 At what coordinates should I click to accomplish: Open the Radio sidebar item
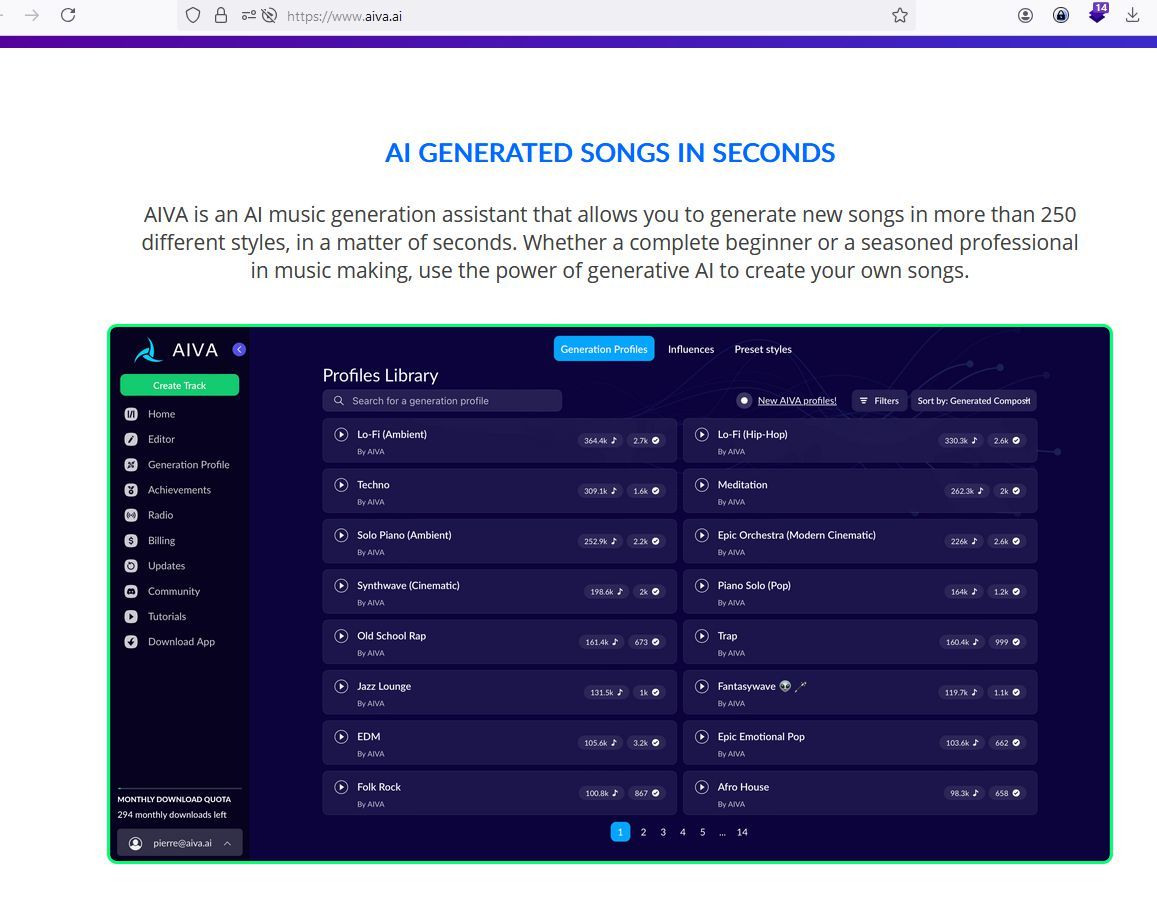point(149,515)
